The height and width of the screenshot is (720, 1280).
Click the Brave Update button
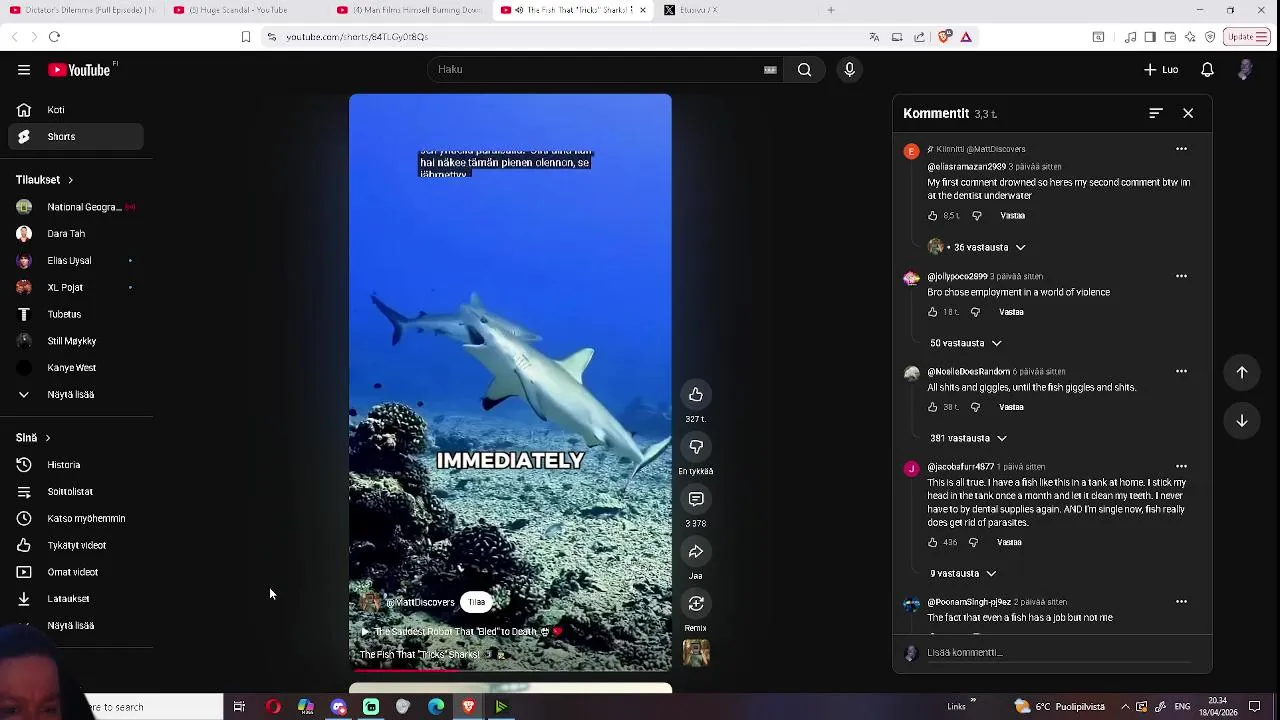pos(1247,37)
